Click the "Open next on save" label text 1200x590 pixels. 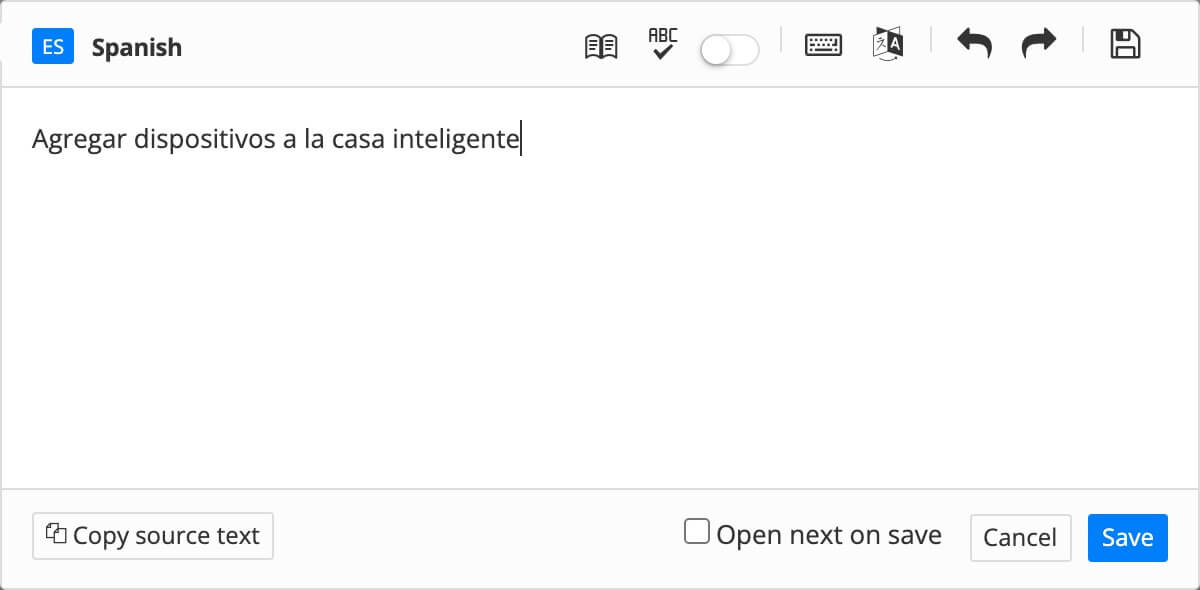click(829, 535)
